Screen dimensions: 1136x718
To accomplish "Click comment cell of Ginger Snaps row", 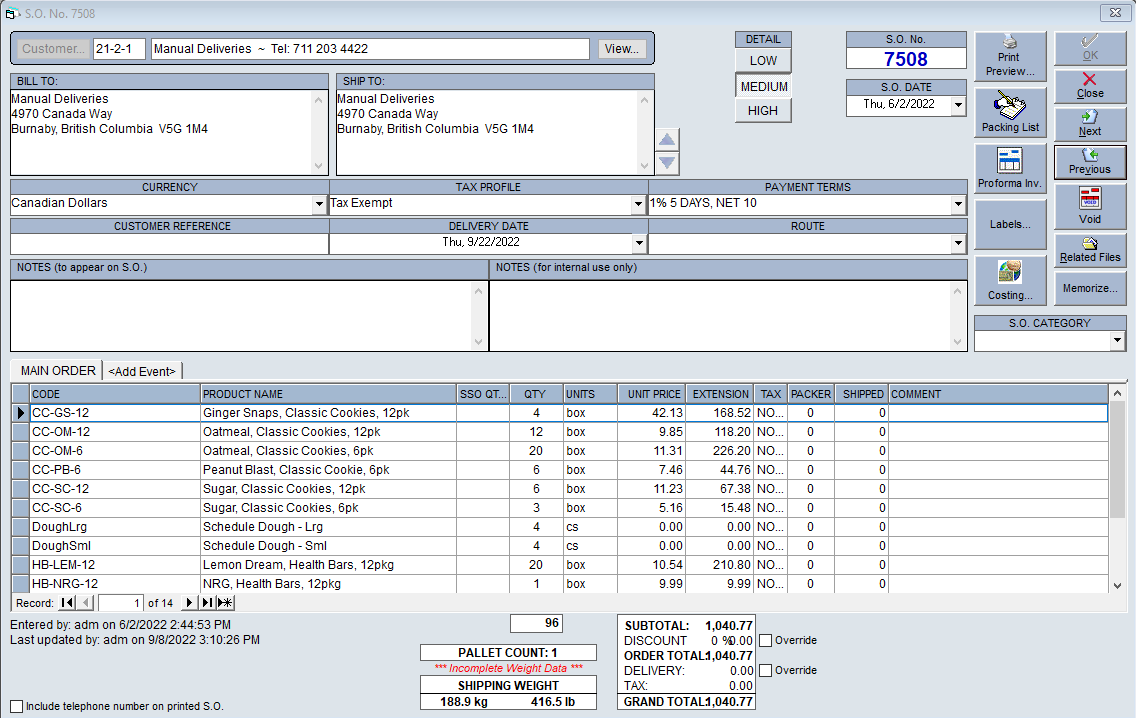I will pos(998,413).
